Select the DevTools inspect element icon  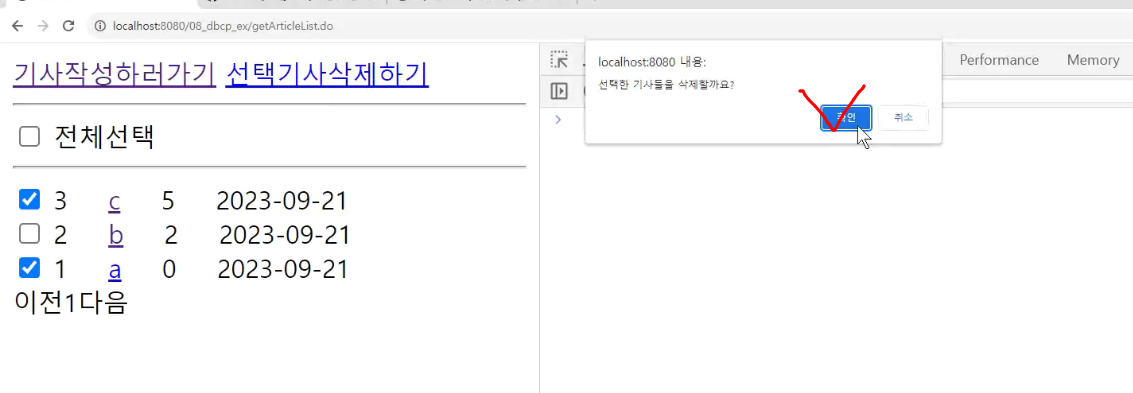pyautogui.click(x=559, y=60)
